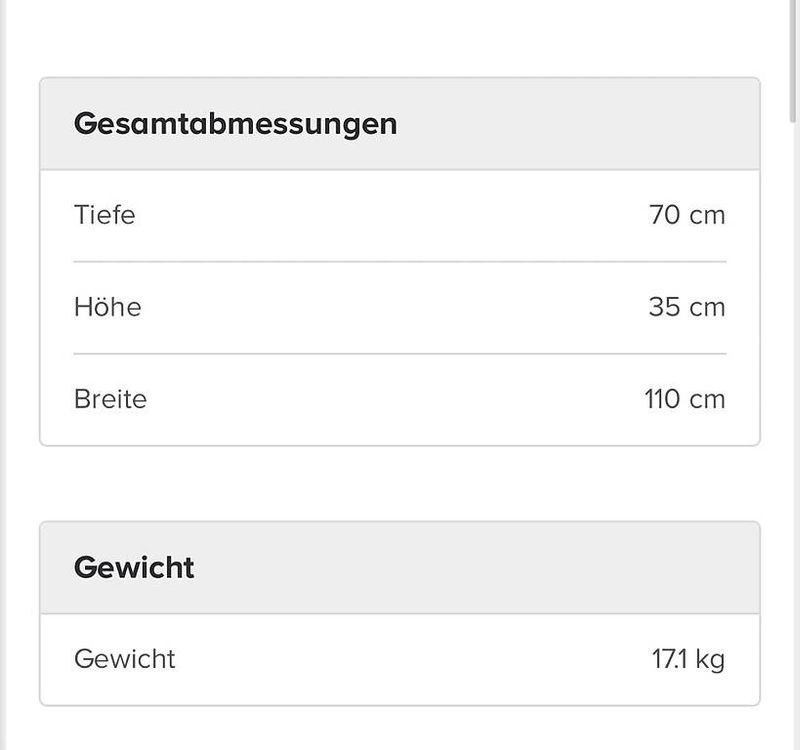Select the 17.1 kg weight value

click(x=688, y=659)
